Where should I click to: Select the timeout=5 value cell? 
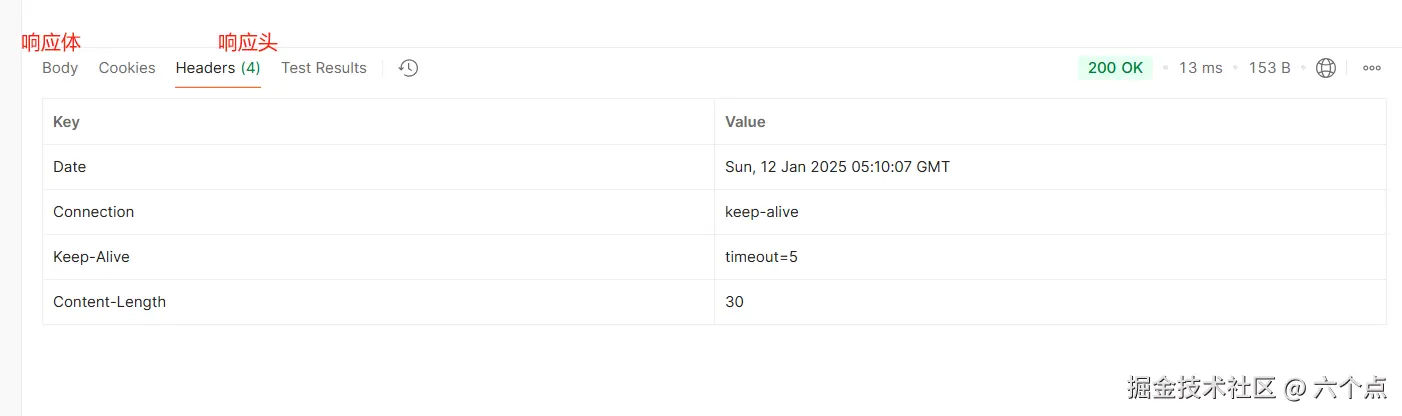point(761,257)
